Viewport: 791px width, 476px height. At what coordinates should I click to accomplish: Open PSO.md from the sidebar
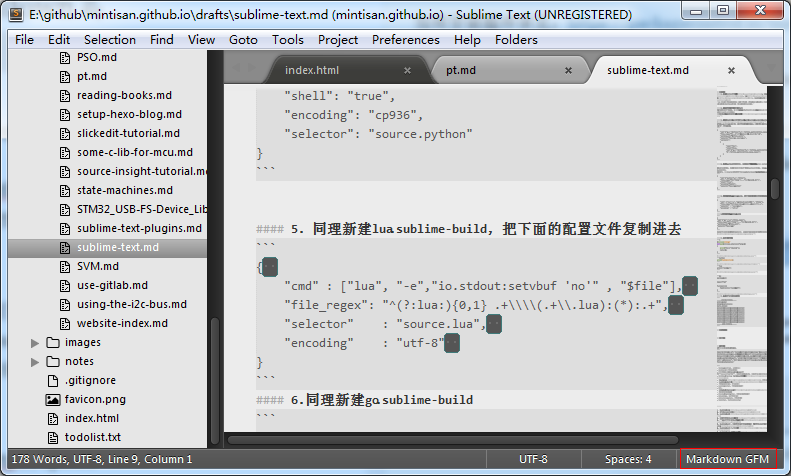[97, 57]
